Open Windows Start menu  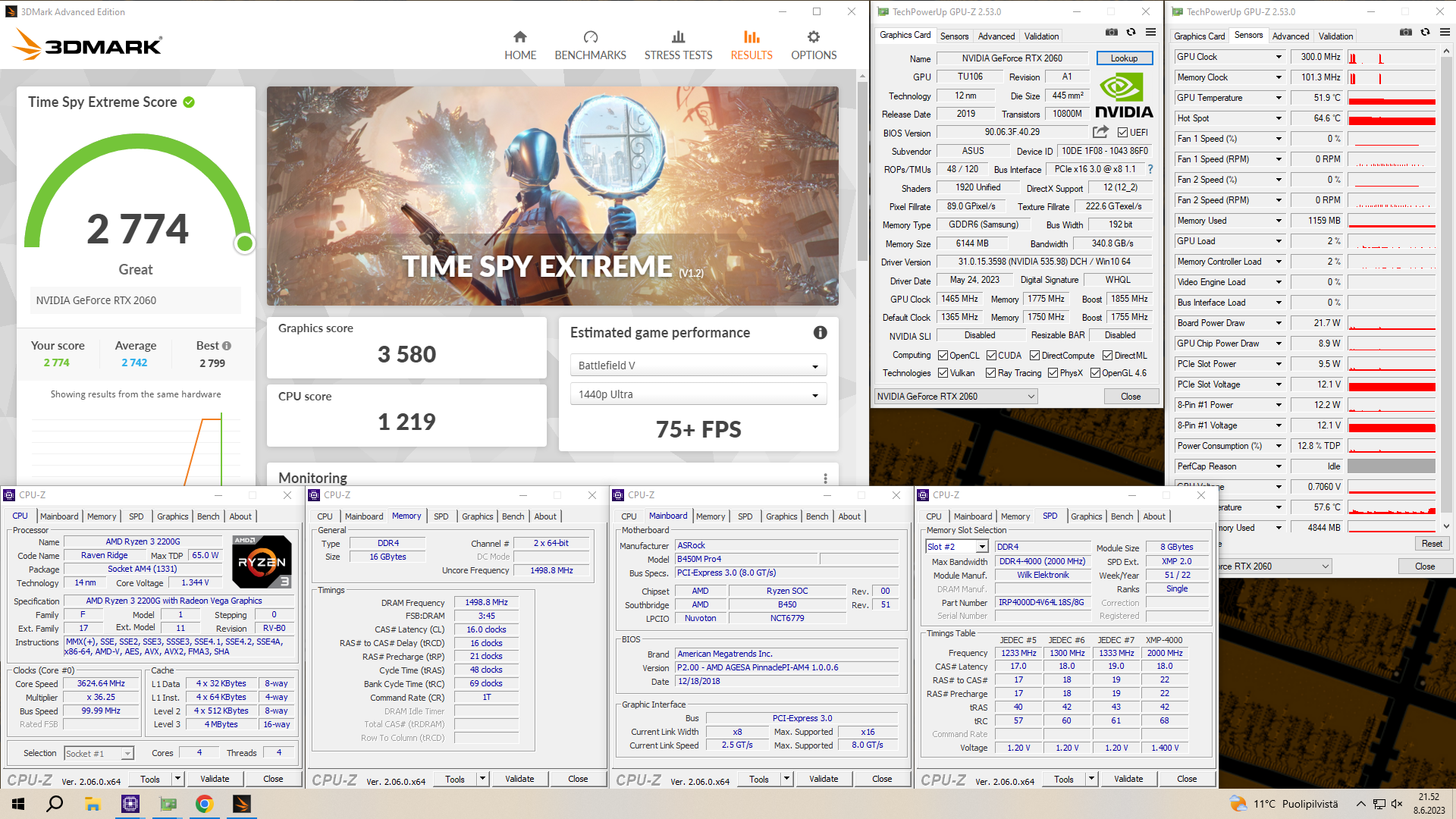pos(18,804)
